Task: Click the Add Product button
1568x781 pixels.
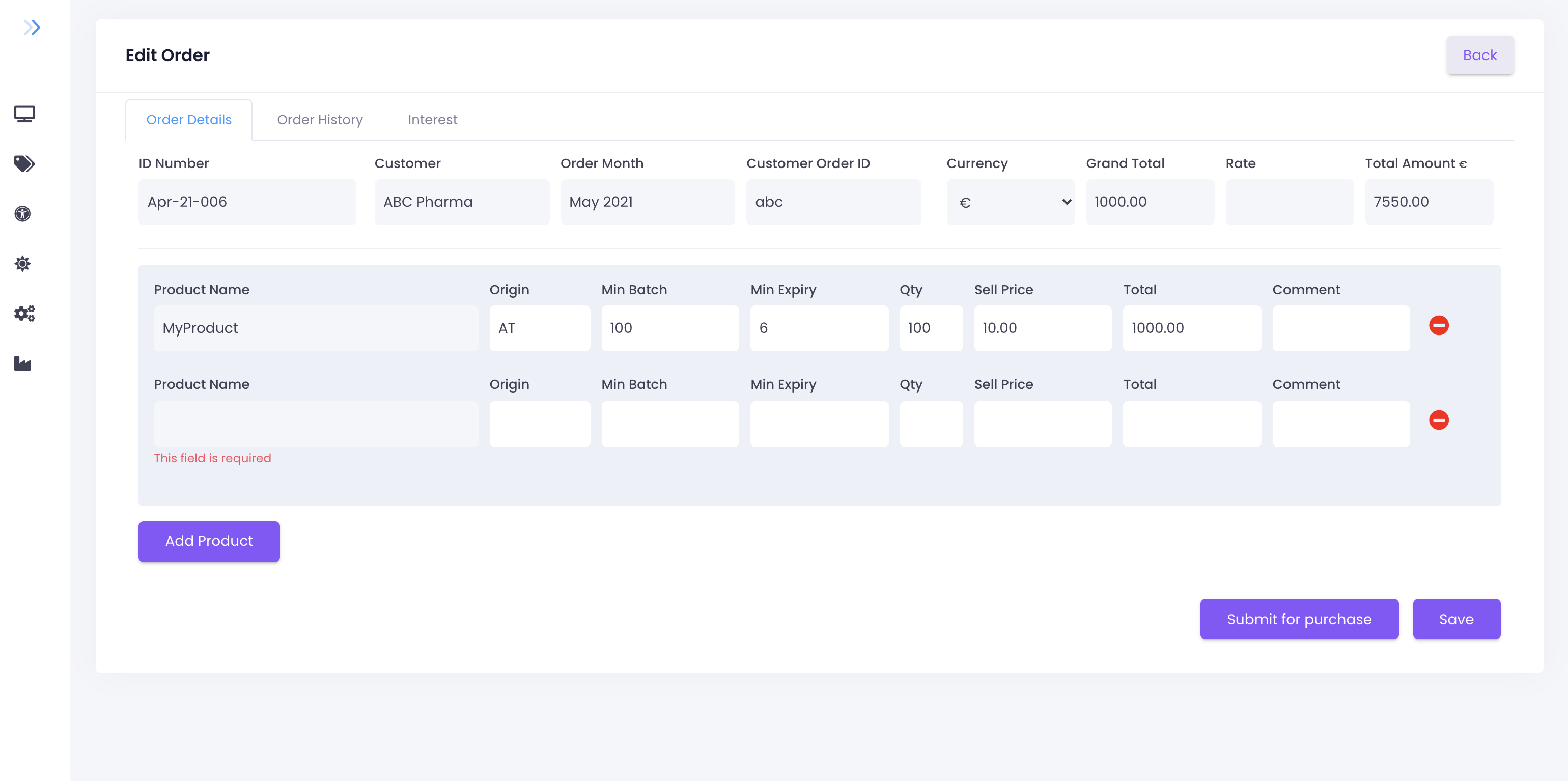Action: (x=209, y=541)
